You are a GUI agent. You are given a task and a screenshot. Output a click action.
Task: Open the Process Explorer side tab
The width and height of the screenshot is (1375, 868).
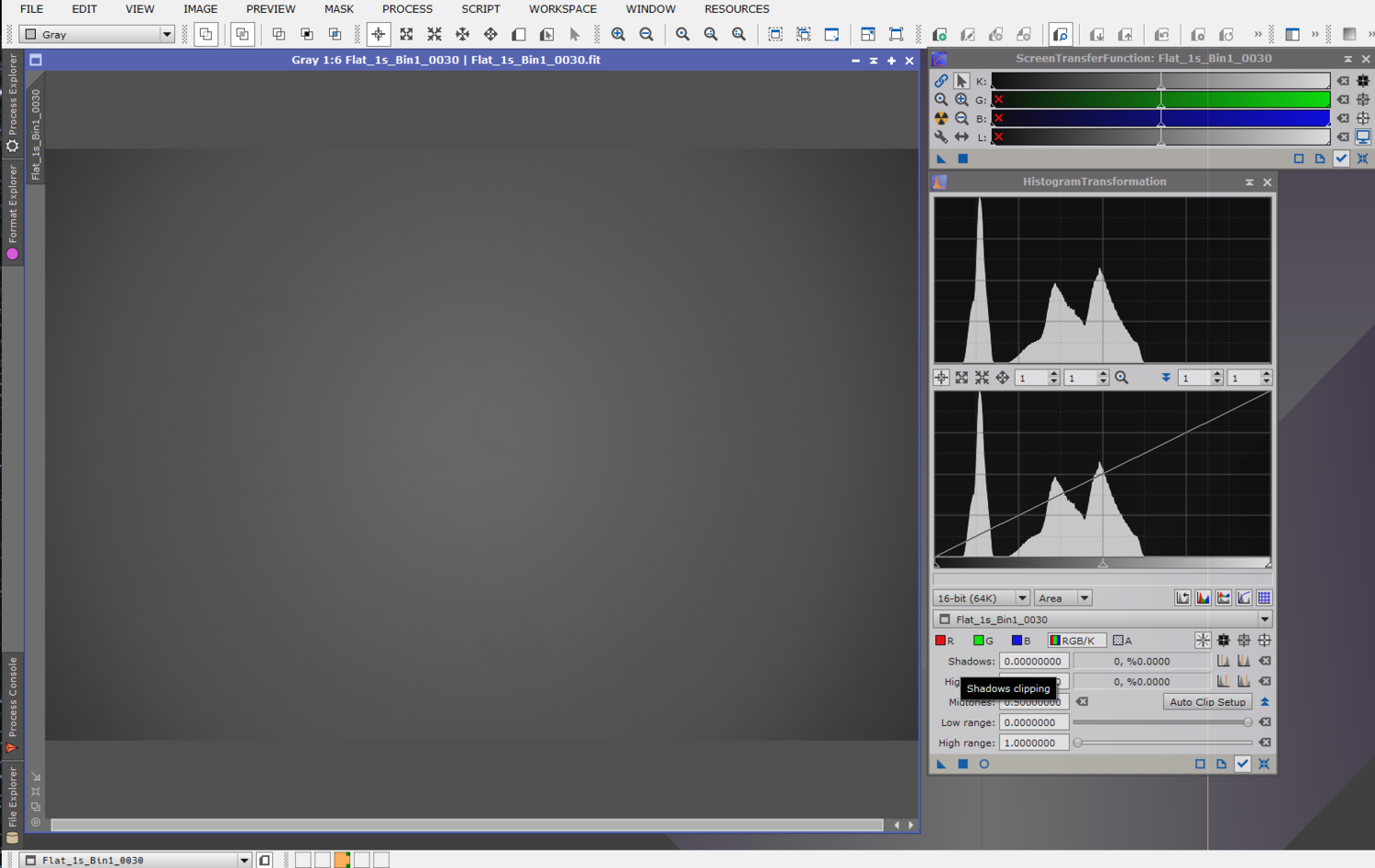[12, 103]
